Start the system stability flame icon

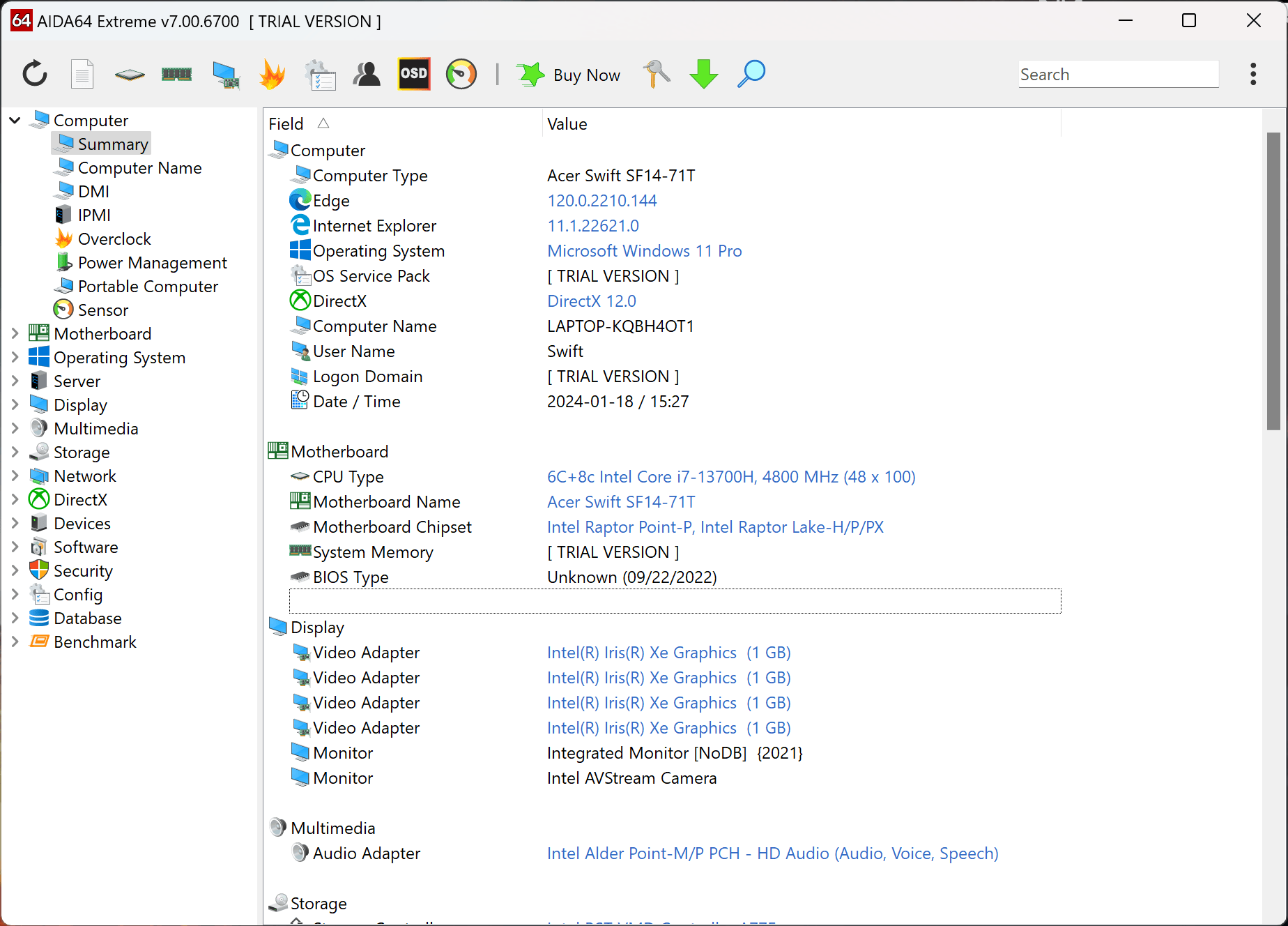(x=273, y=74)
